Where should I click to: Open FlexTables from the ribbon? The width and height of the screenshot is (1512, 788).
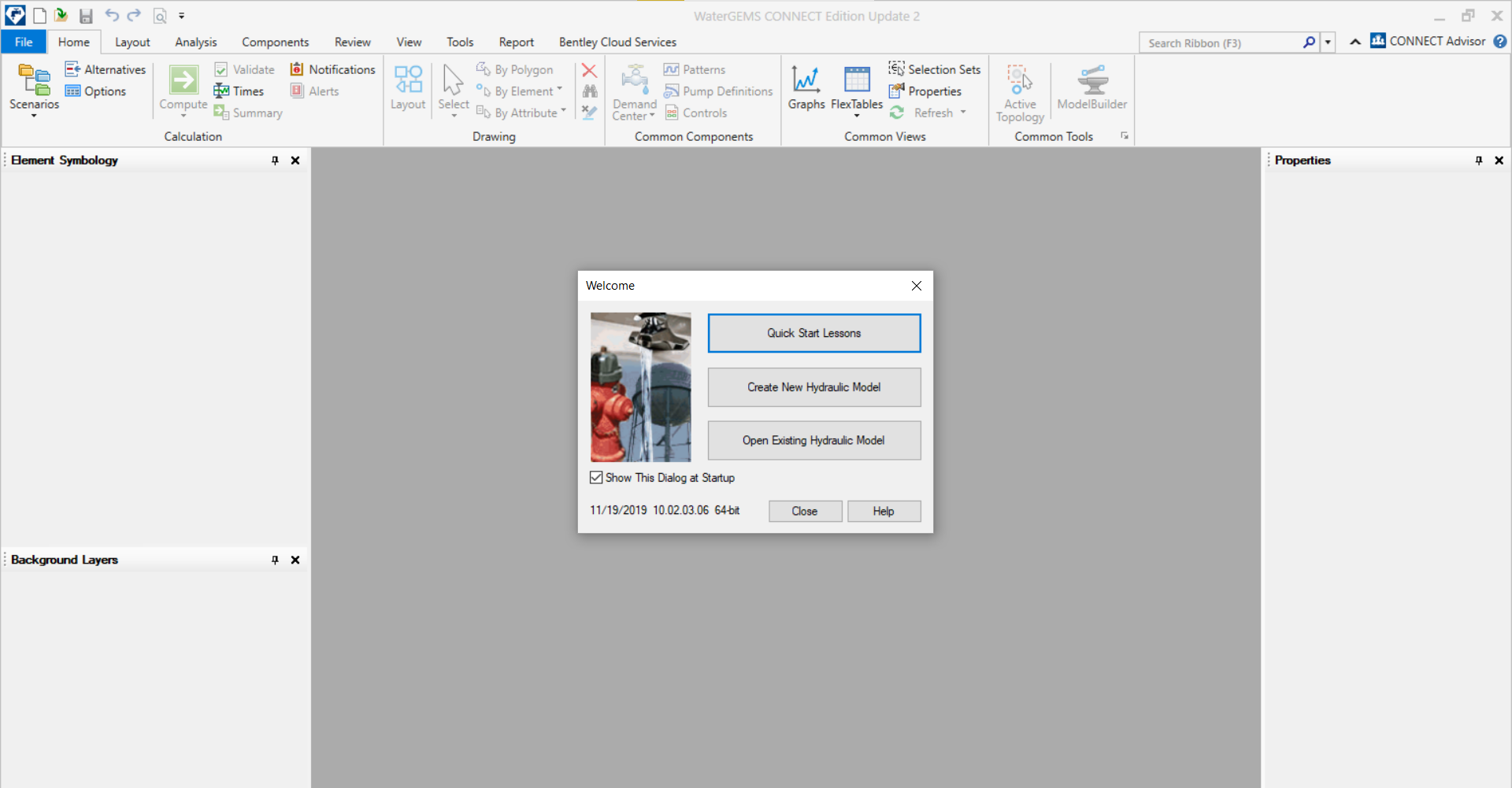856,81
